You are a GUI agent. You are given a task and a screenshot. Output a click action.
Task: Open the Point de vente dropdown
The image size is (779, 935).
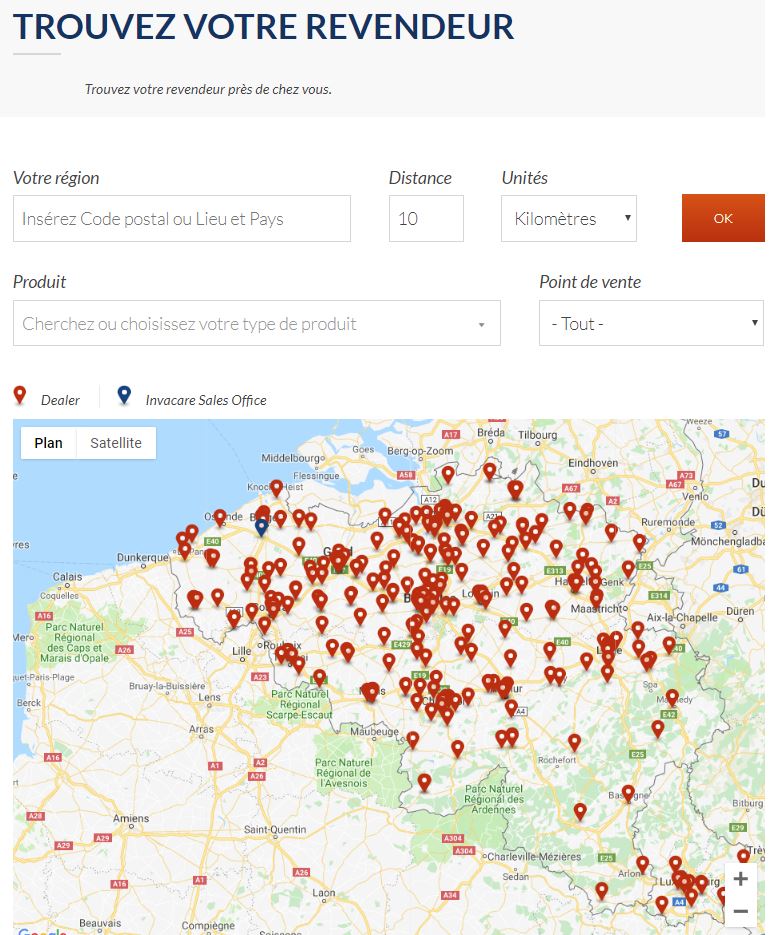coord(650,324)
